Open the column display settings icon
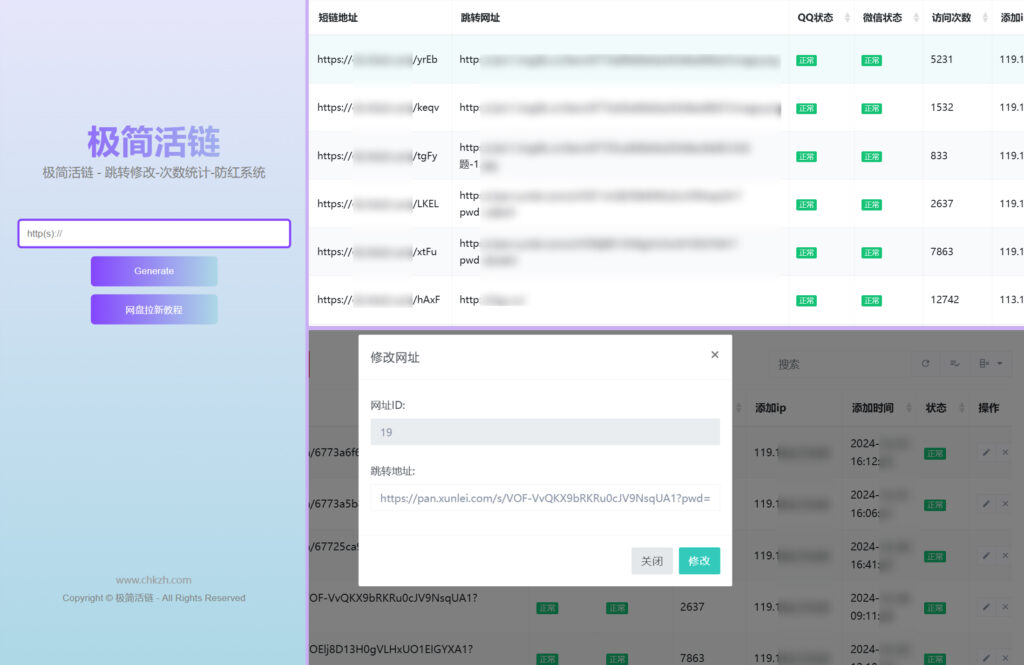The height and width of the screenshot is (665, 1024). click(x=984, y=363)
